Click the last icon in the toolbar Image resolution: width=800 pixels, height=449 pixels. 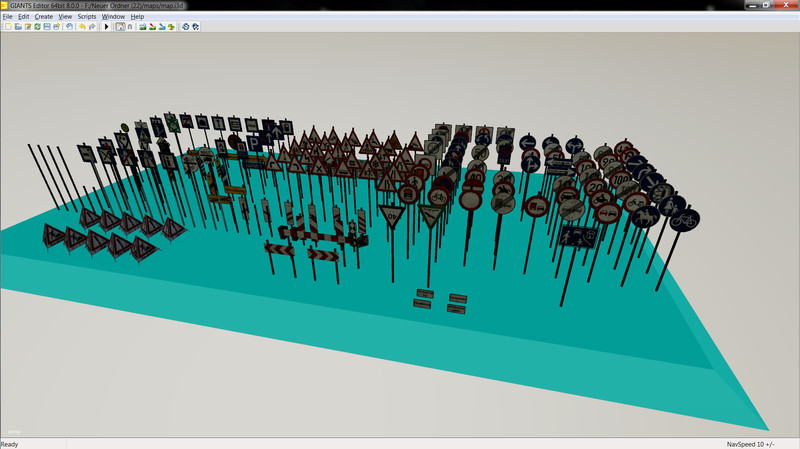[194, 27]
